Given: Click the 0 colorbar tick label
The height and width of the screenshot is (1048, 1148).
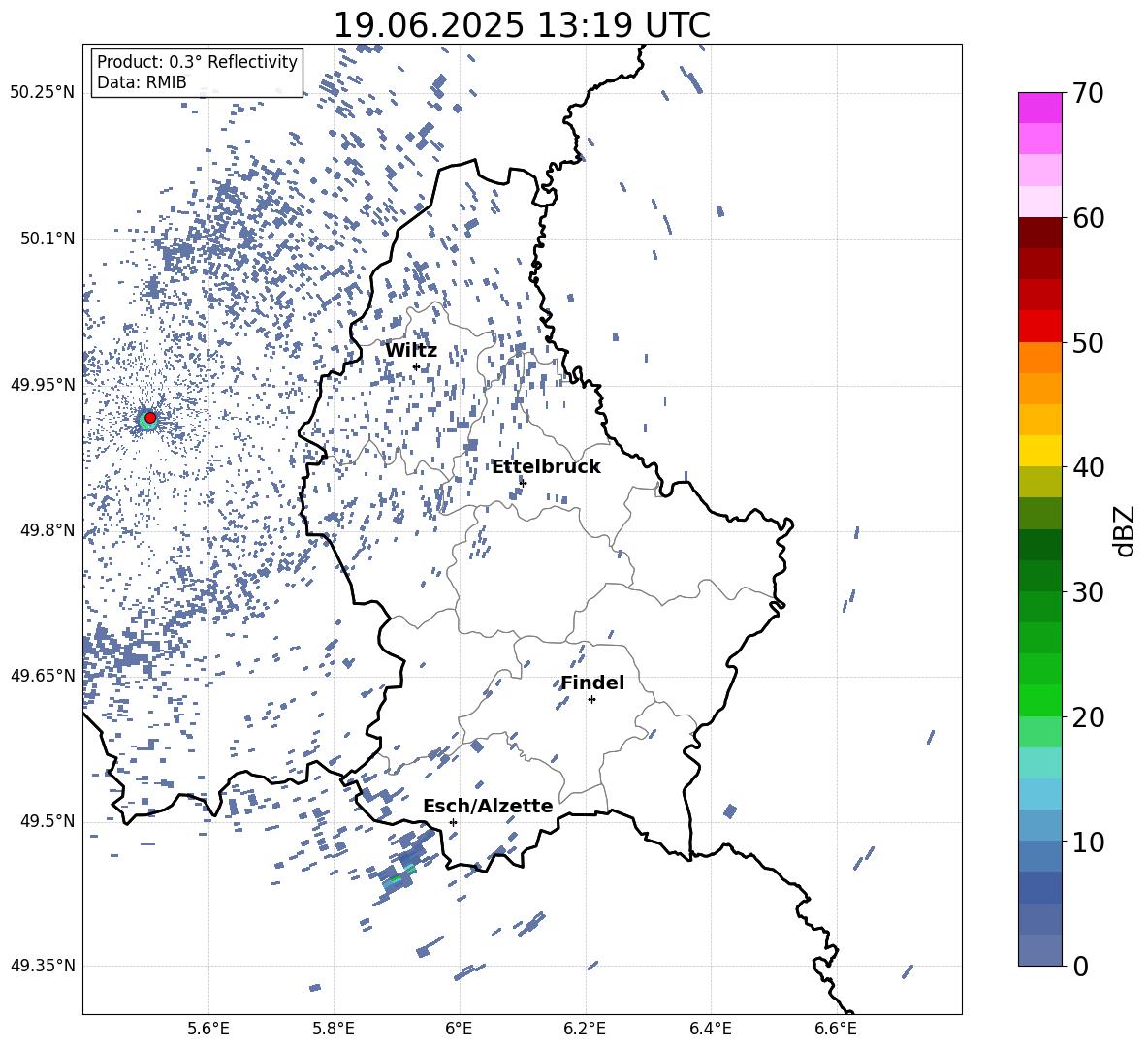Looking at the screenshot, I should 1080,966.
